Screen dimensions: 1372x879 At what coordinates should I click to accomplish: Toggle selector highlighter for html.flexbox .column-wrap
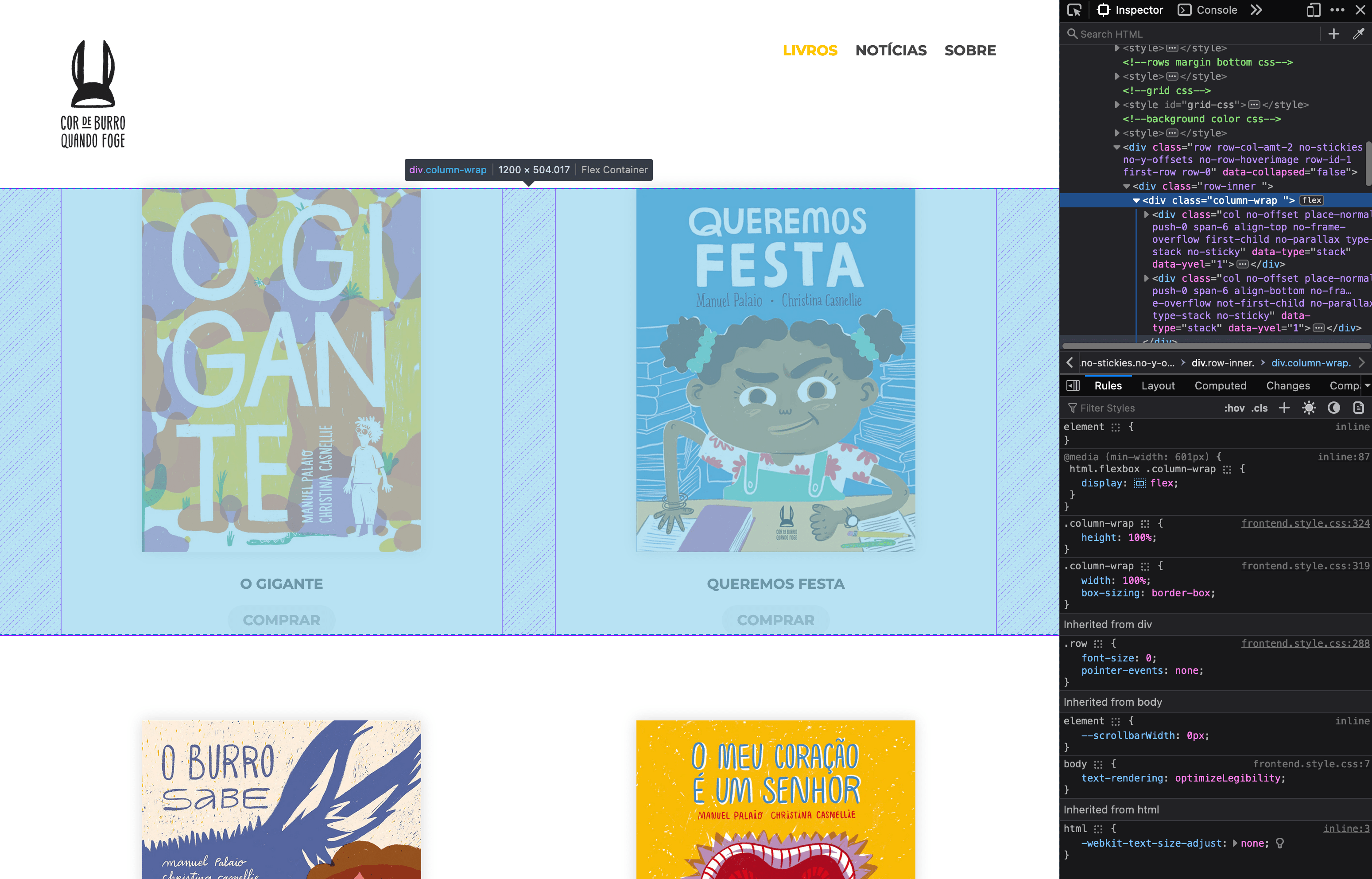[x=1227, y=469]
